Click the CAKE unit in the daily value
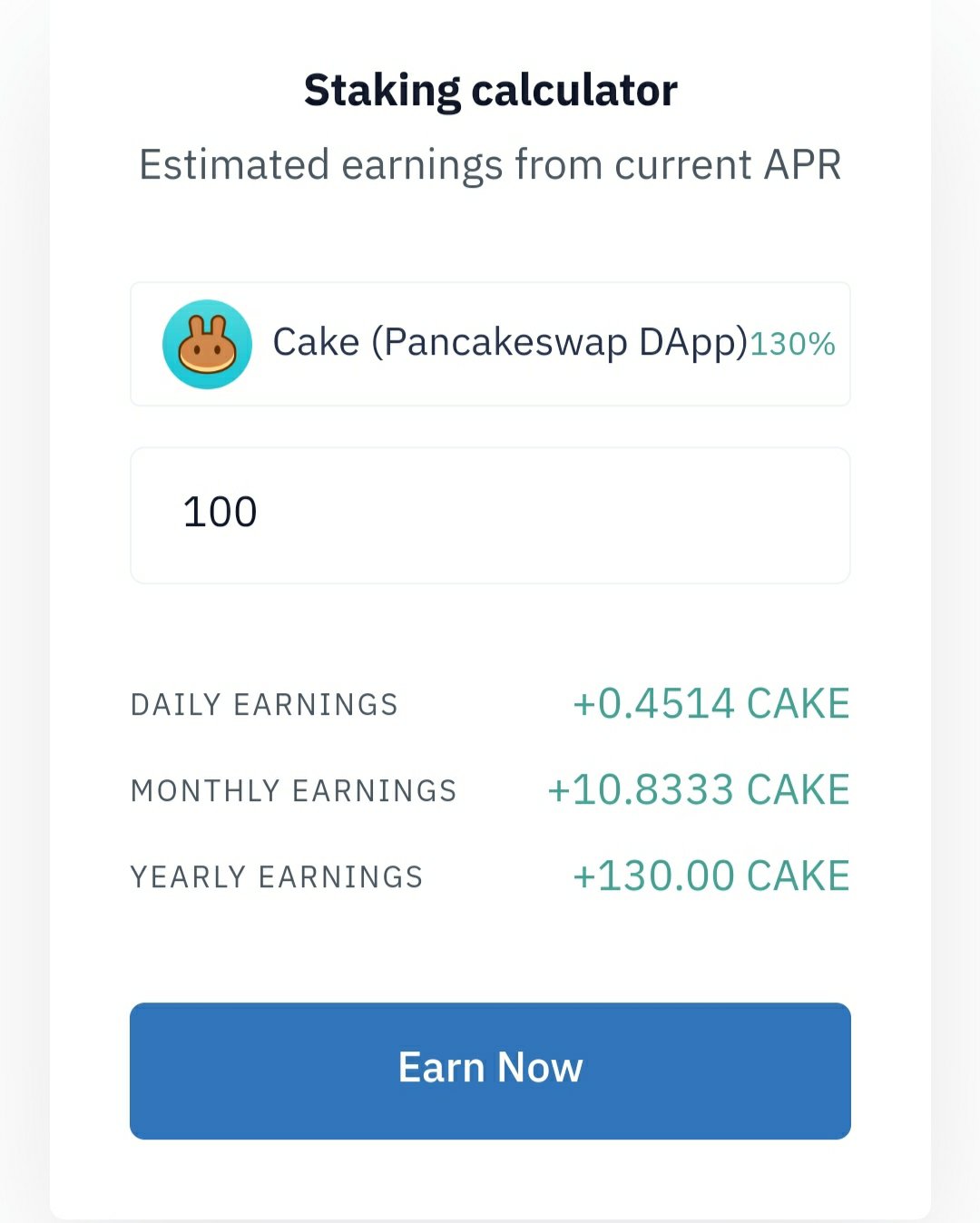980x1223 pixels. [798, 704]
